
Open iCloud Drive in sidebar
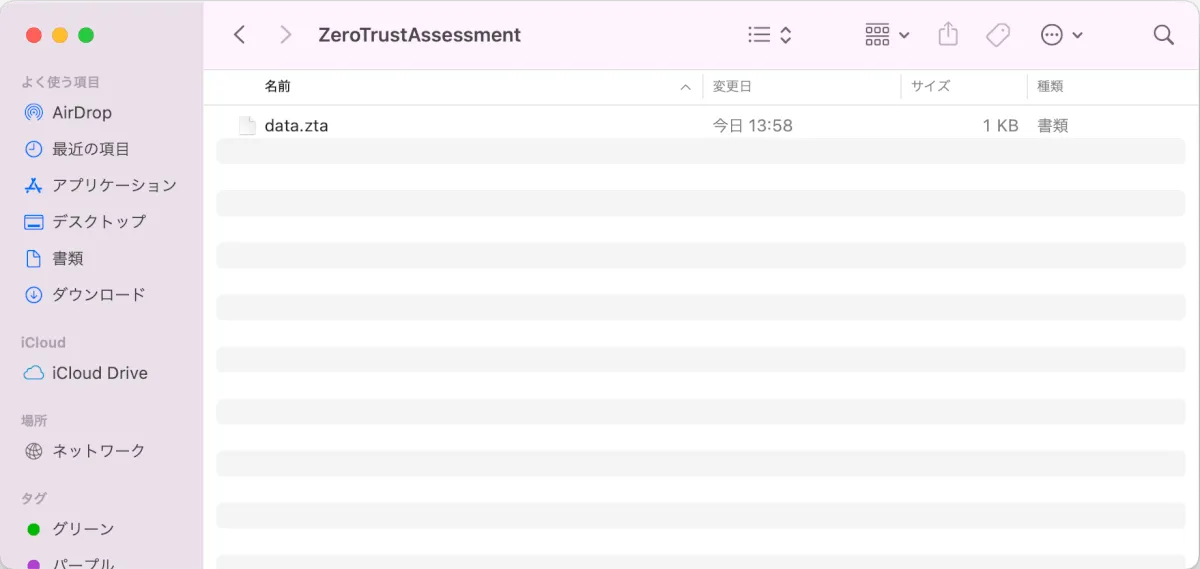(x=99, y=373)
